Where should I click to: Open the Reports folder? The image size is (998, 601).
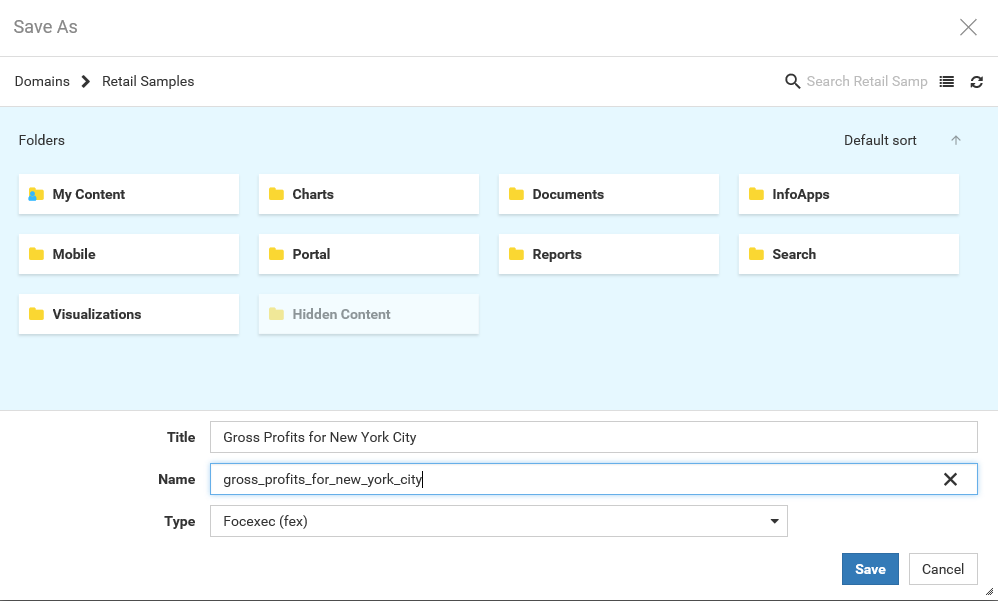click(x=609, y=254)
